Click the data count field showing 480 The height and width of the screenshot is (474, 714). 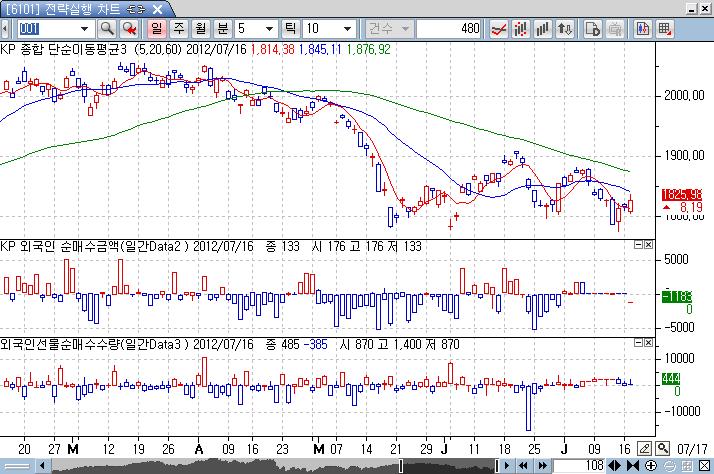(x=451, y=28)
